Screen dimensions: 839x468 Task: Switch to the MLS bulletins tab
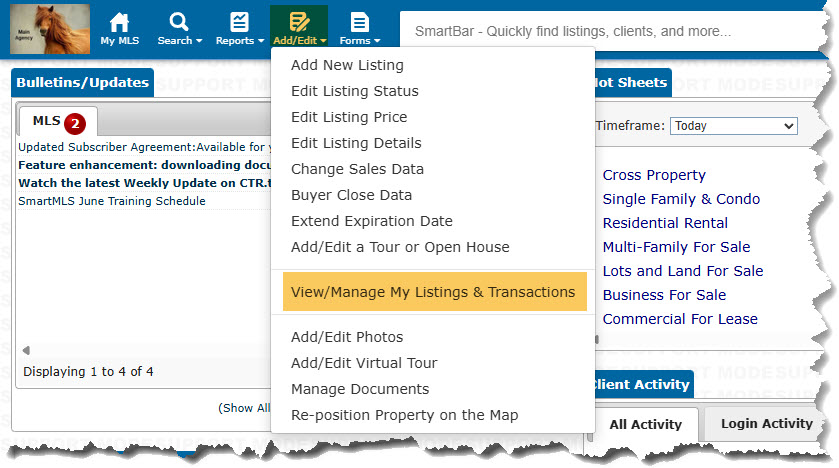coord(58,121)
